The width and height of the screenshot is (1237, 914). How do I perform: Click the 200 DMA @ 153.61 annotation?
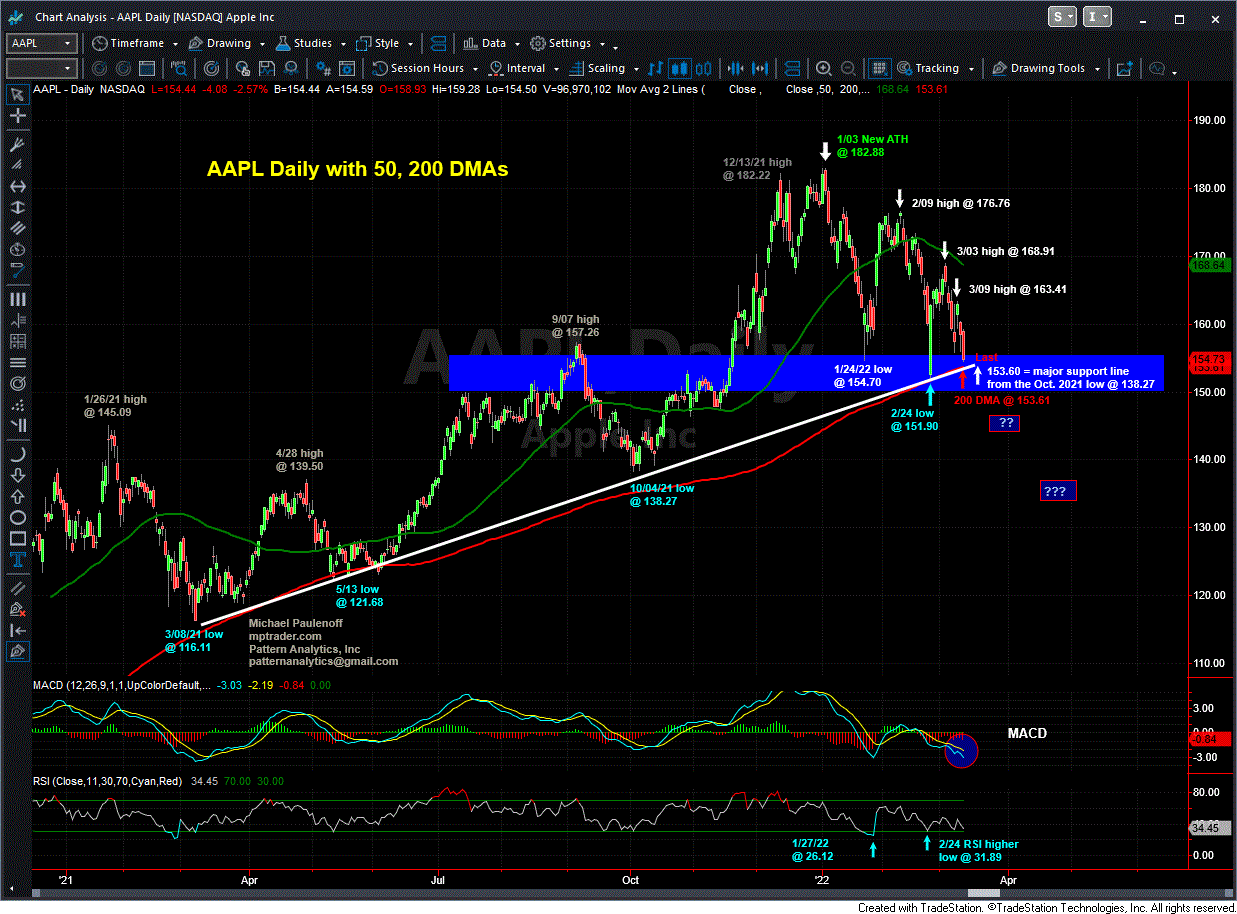(x=1001, y=400)
